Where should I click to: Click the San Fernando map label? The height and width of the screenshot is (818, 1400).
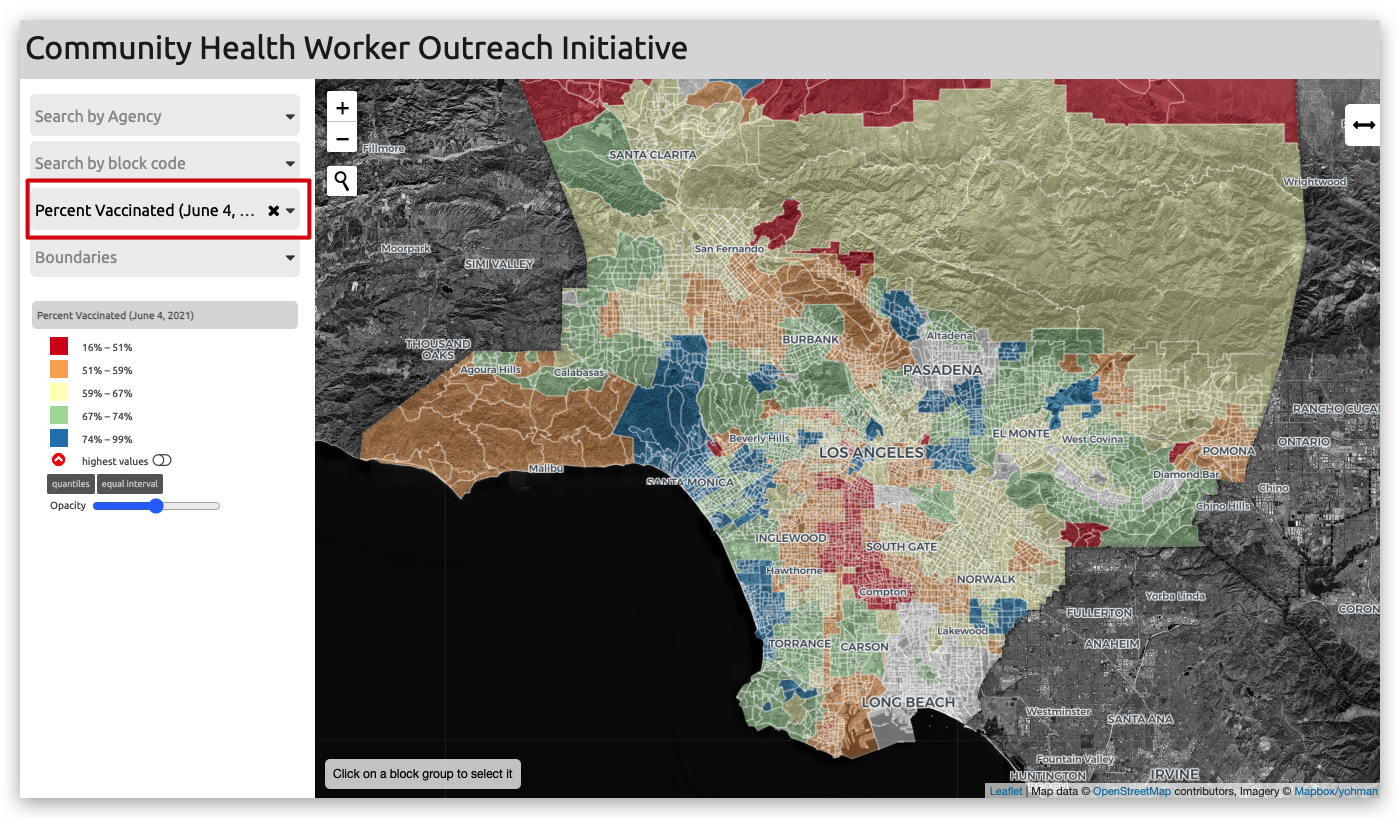pyautogui.click(x=729, y=248)
